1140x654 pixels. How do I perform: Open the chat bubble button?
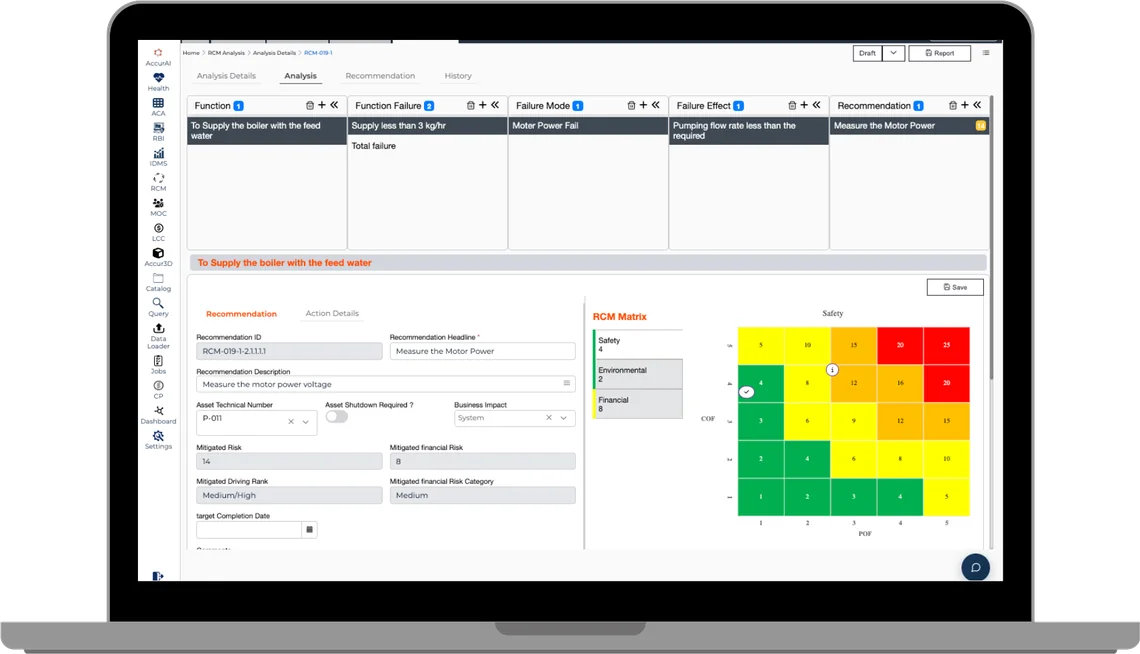pyautogui.click(x=975, y=568)
